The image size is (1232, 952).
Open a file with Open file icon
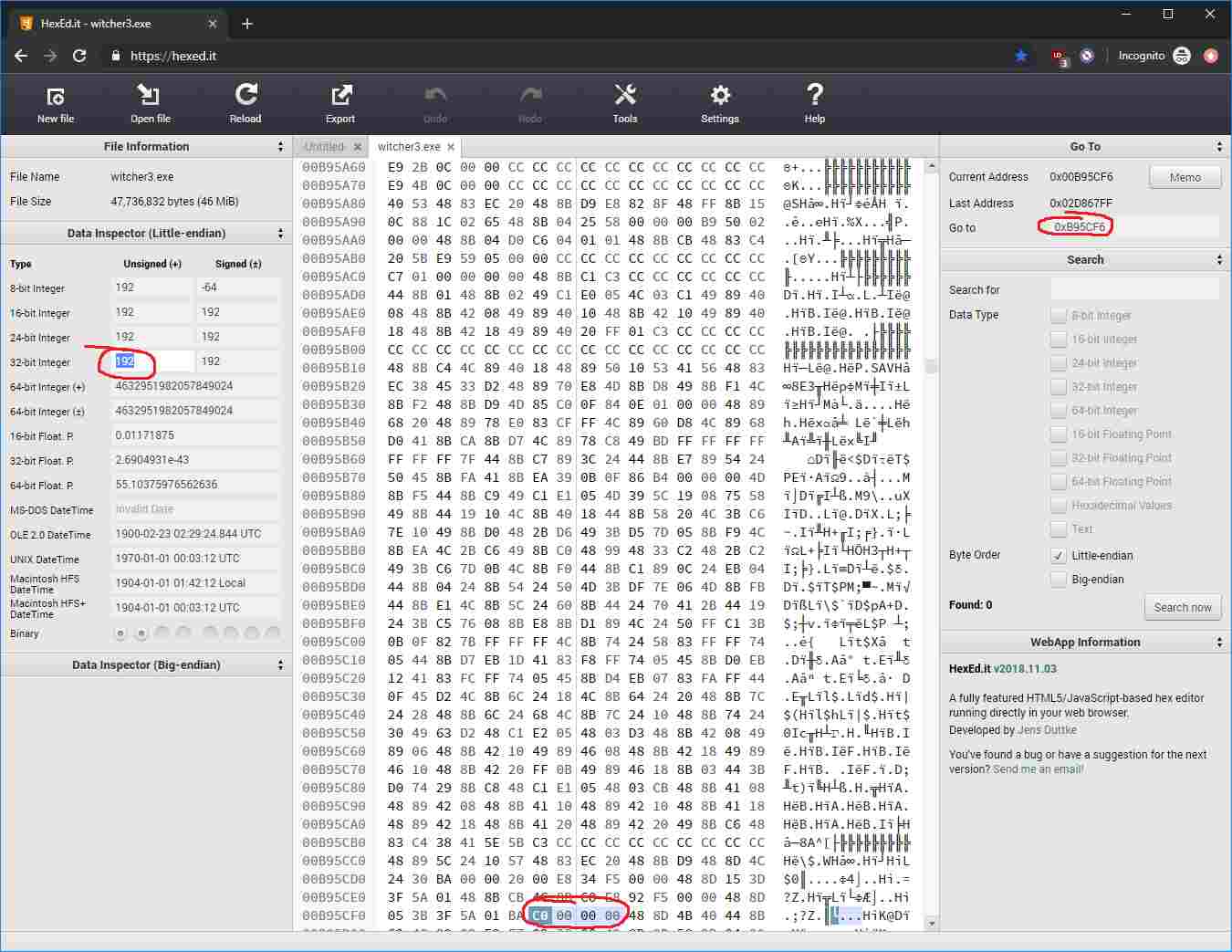(150, 96)
